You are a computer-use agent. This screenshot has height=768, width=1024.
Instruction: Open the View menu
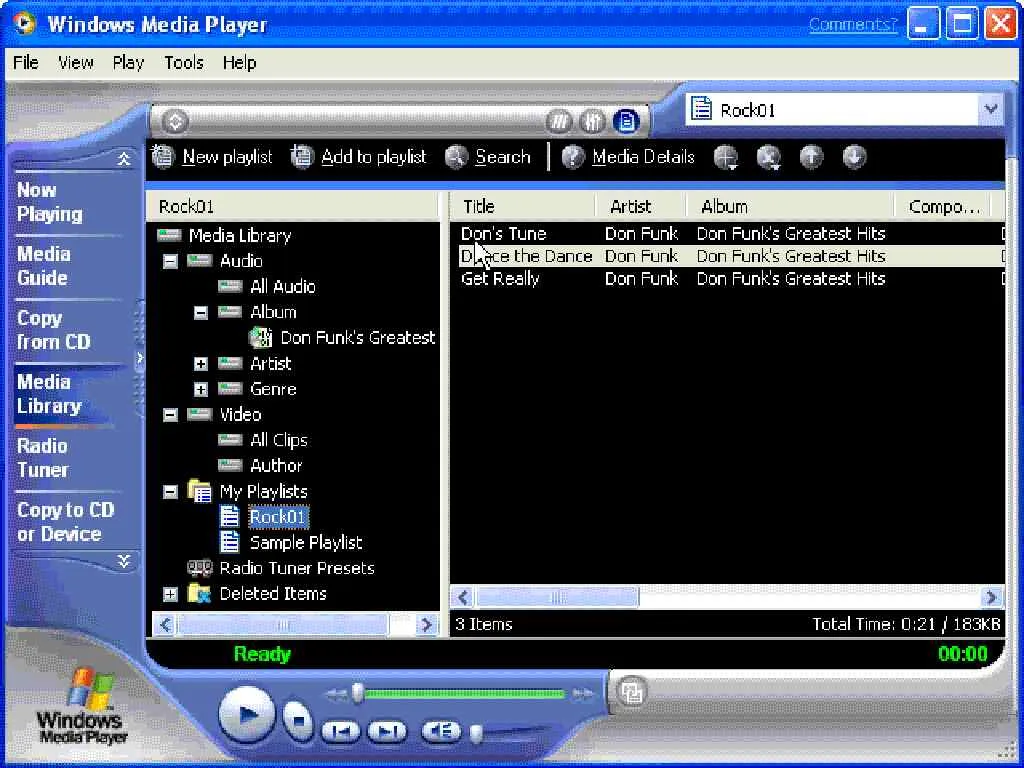(x=76, y=63)
